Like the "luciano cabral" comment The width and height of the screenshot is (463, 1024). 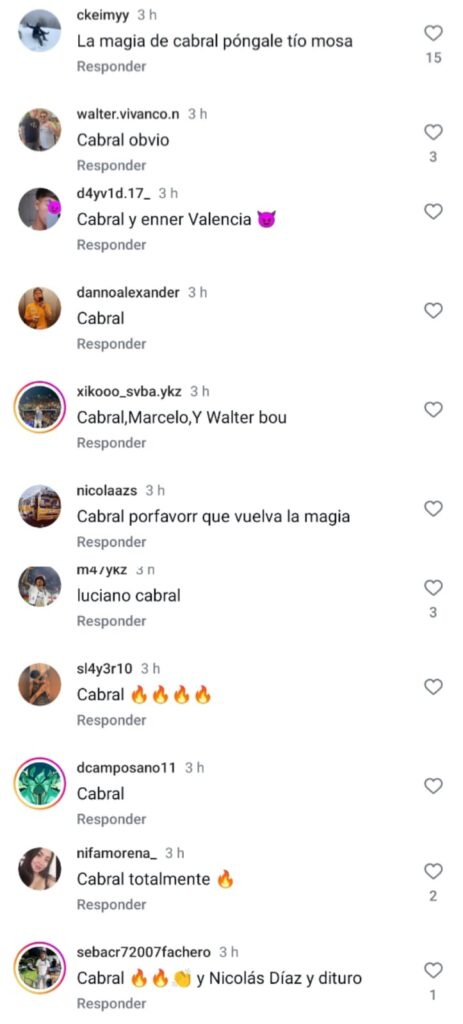coord(433,588)
